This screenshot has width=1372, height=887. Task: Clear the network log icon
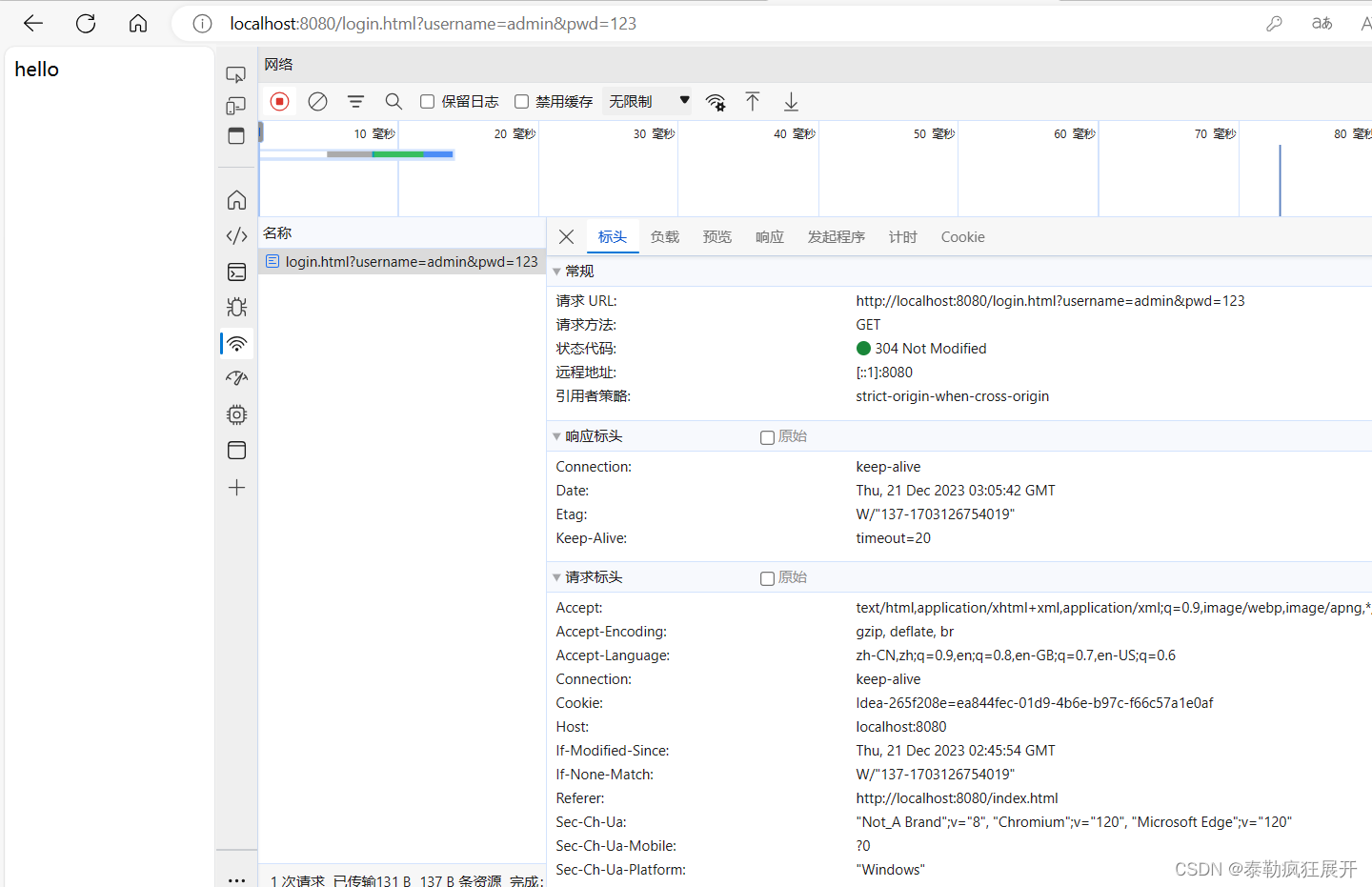(x=317, y=101)
